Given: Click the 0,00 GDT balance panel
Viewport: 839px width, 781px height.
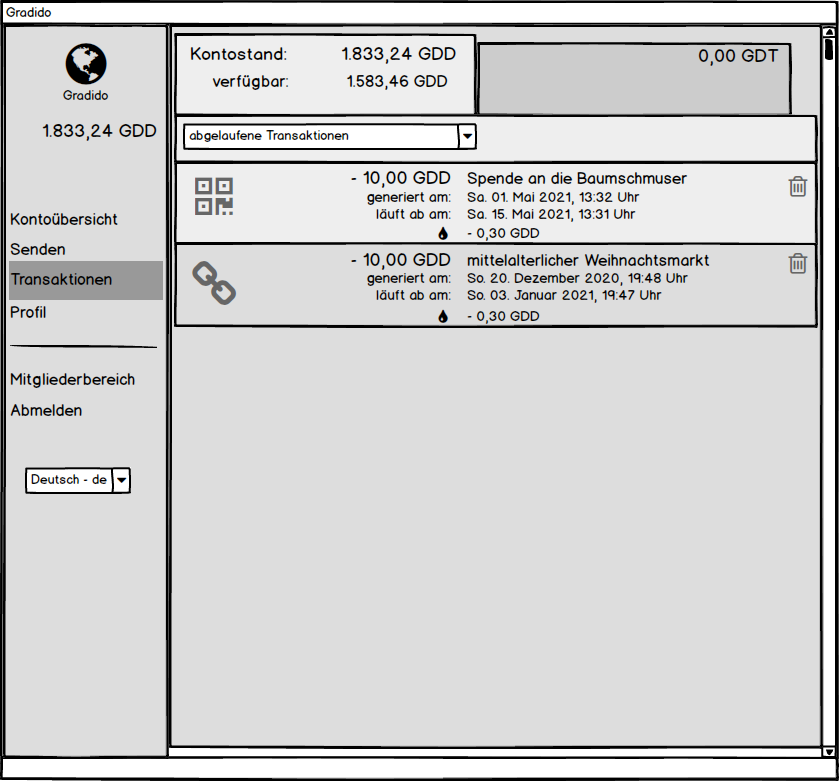Looking at the screenshot, I should [634, 78].
